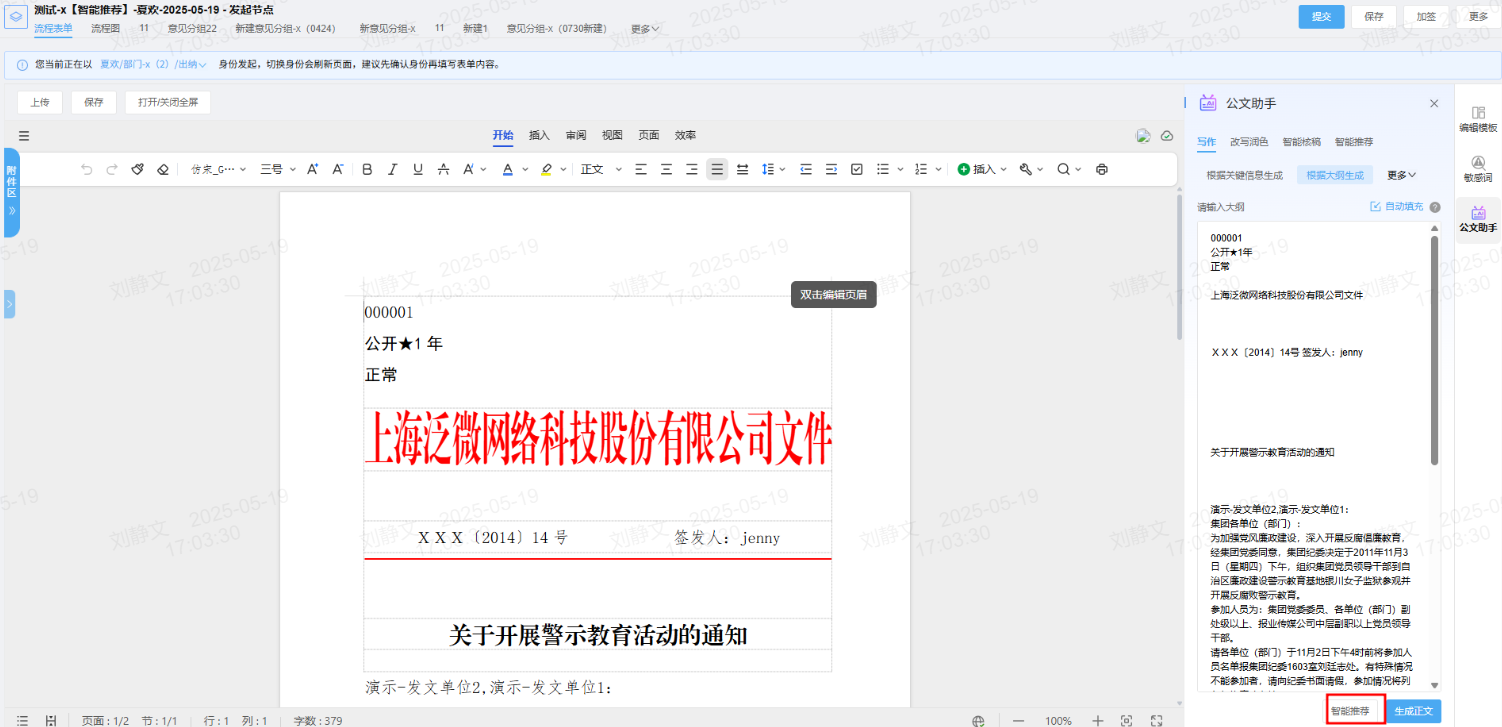Click the clear formatting eraser icon
Image resolution: width=1502 pixels, height=727 pixels.
point(163,169)
